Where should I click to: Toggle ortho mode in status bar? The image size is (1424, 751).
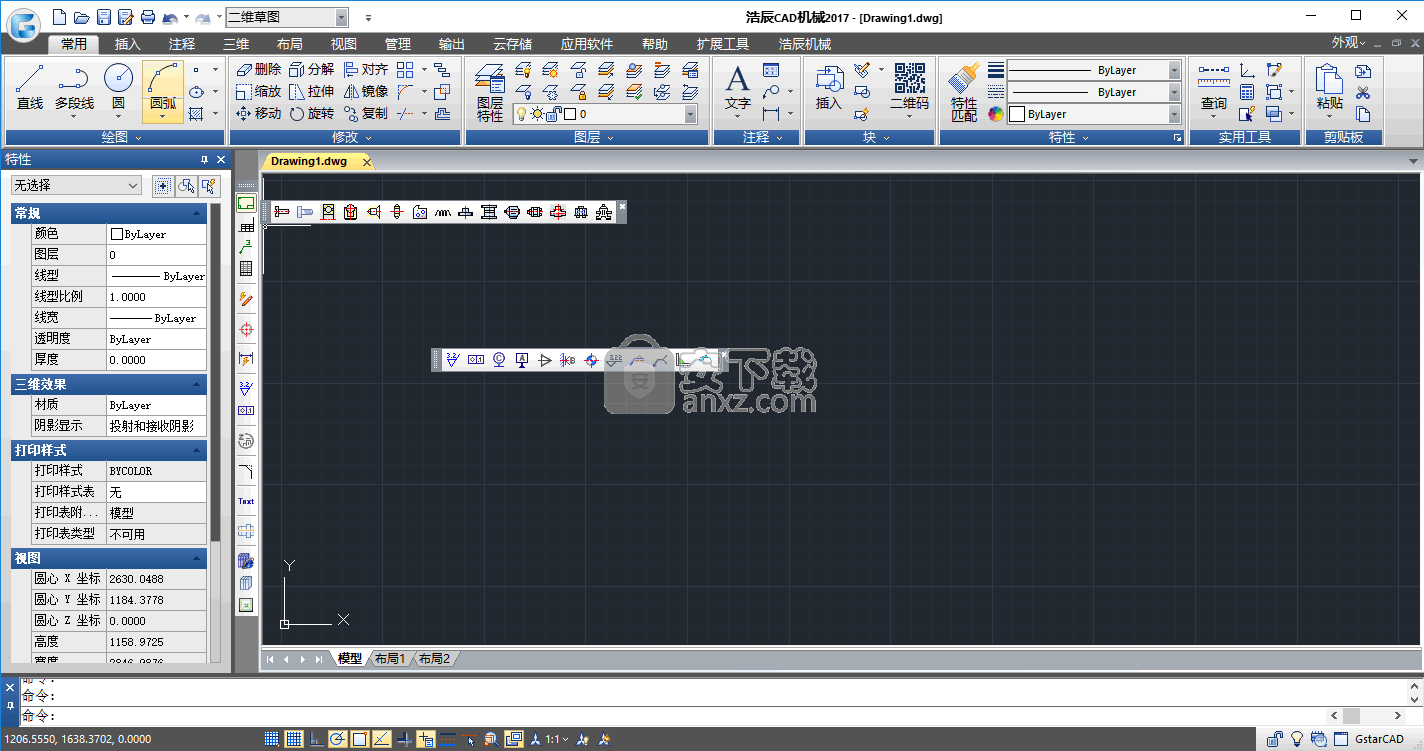[316, 739]
